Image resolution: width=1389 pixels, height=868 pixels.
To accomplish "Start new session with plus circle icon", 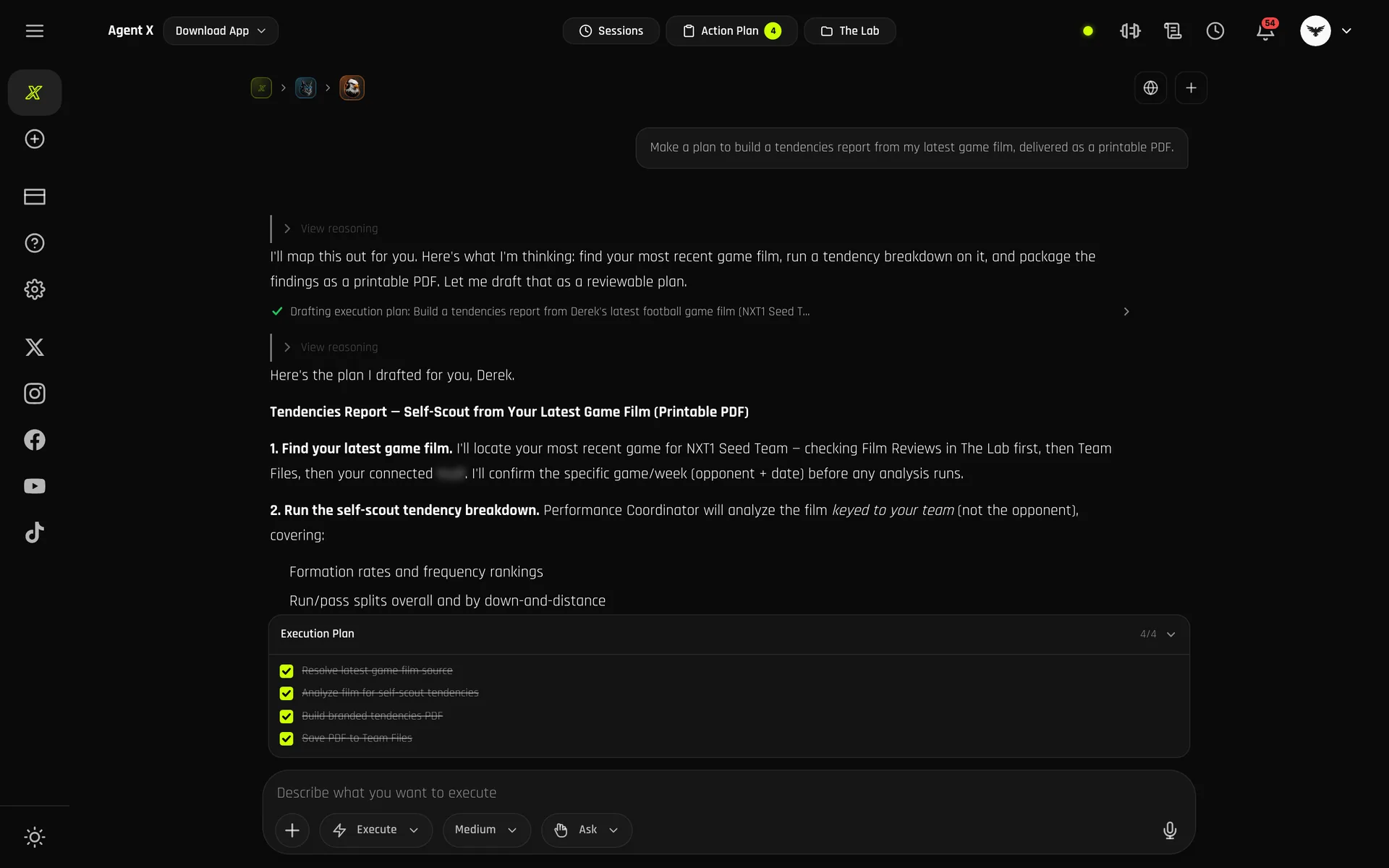I will tap(35, 139).
